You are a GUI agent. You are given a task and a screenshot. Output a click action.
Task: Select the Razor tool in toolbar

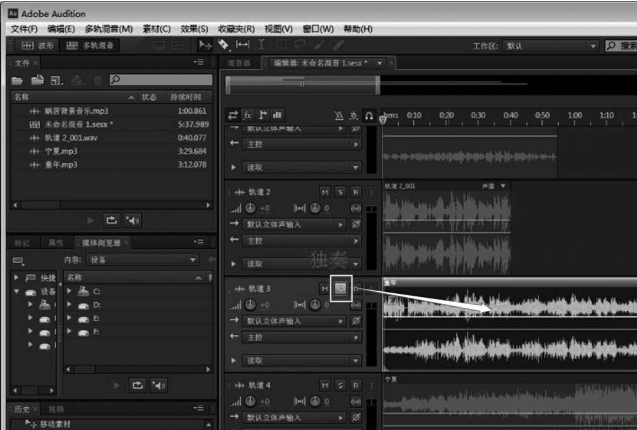click(x=223, y=45)
